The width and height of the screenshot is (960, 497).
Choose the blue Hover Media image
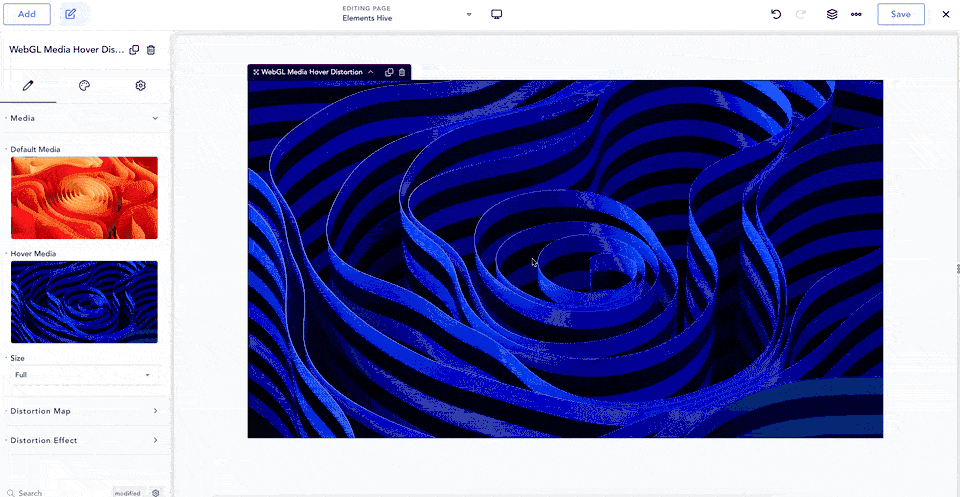(84, 302)
